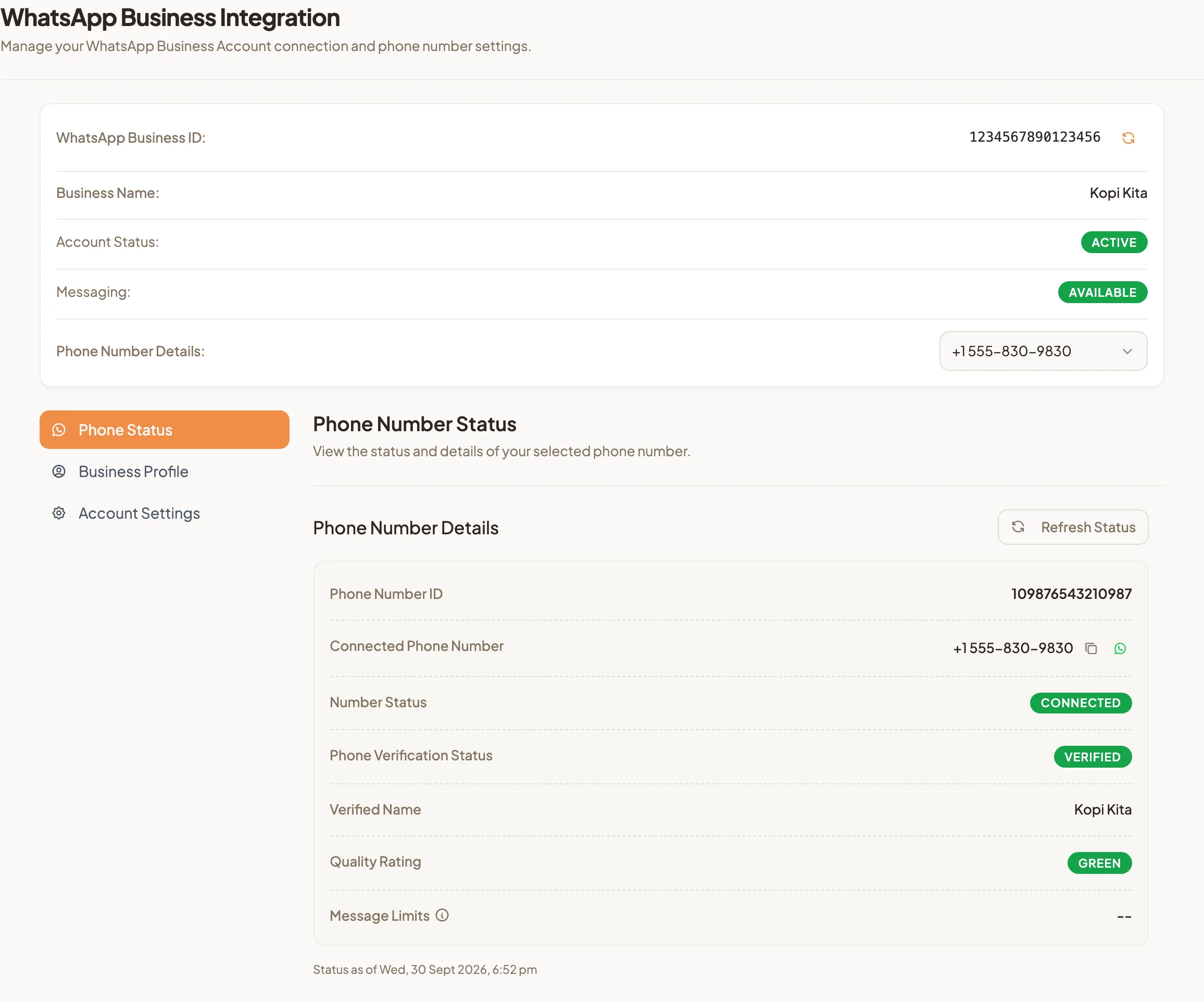Click the VERIFIED phone verification badge
This screenshot has height=1002, width=1204.
(1093, 757)
